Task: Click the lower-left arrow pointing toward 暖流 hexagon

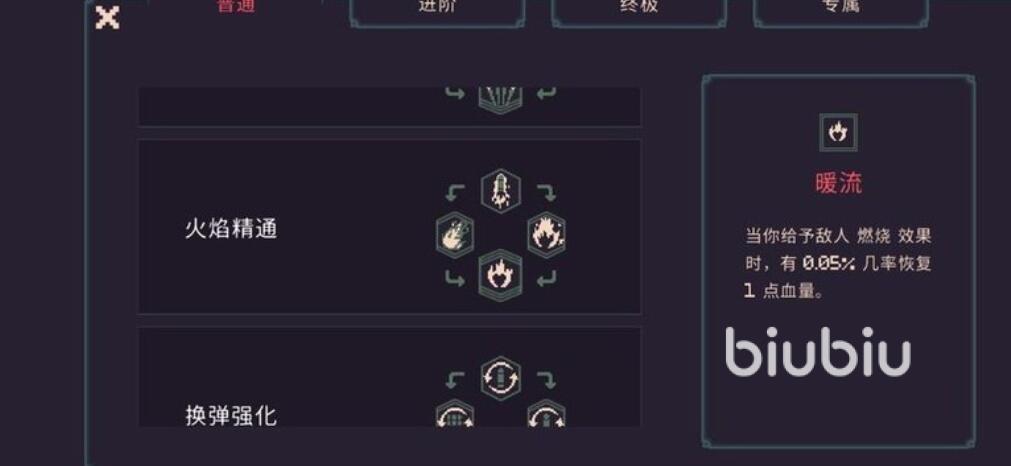Action: (455, 278)
